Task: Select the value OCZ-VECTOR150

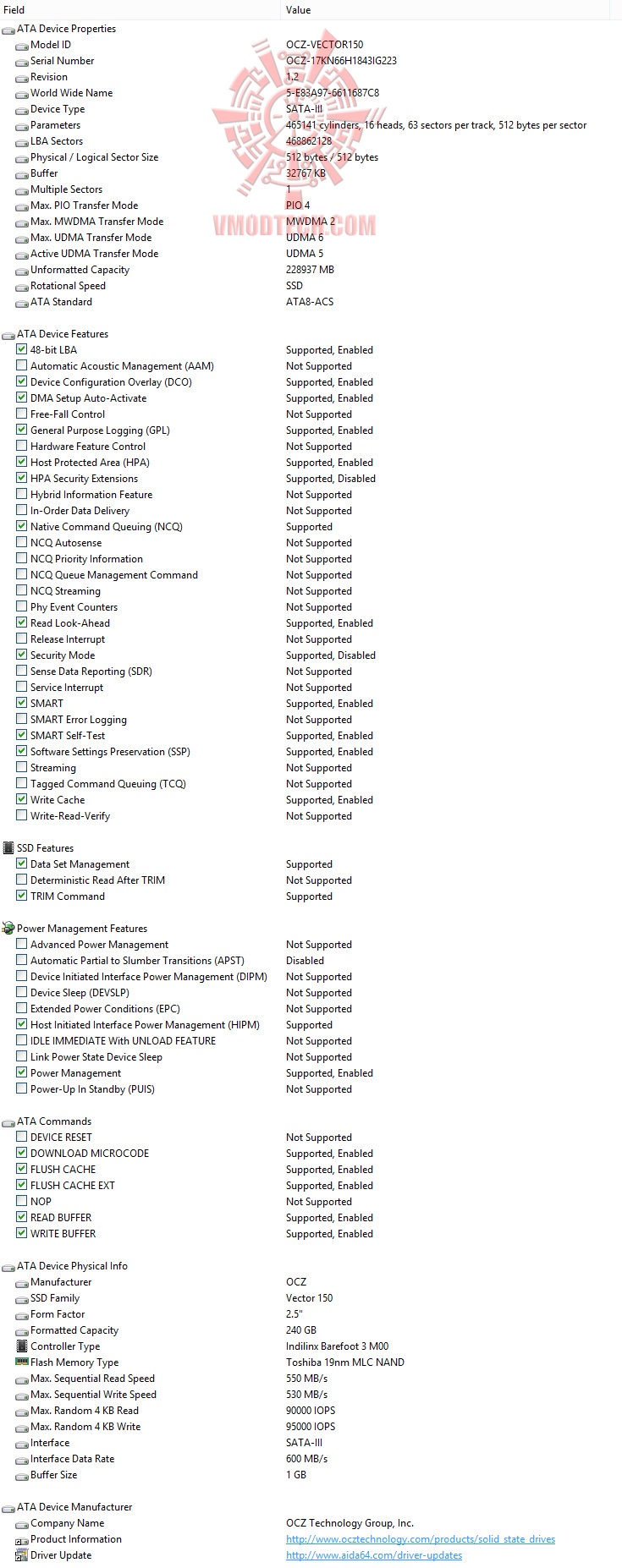Action: [x=325, y=45]
